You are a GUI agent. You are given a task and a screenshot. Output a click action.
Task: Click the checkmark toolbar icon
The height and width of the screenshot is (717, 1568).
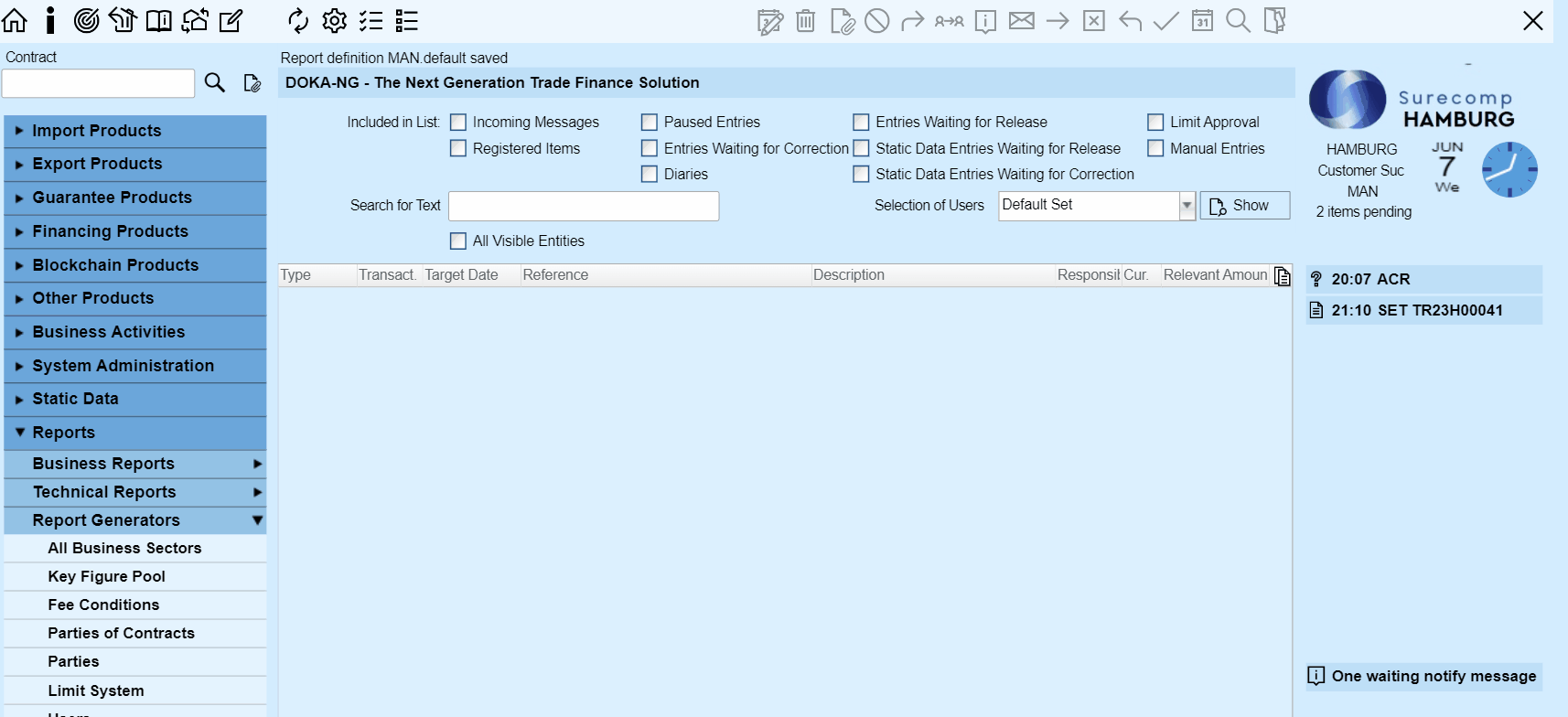click(x=1165, y=20)
